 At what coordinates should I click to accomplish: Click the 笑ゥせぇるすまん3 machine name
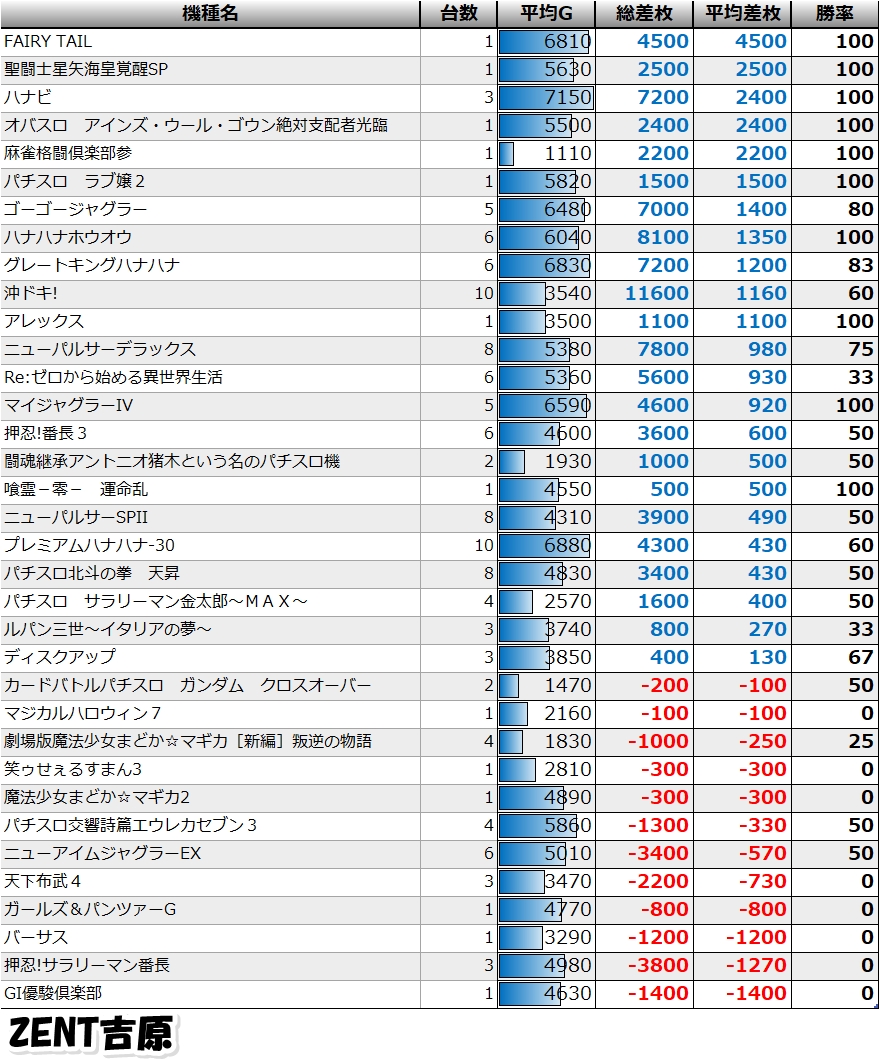(72, 770)
